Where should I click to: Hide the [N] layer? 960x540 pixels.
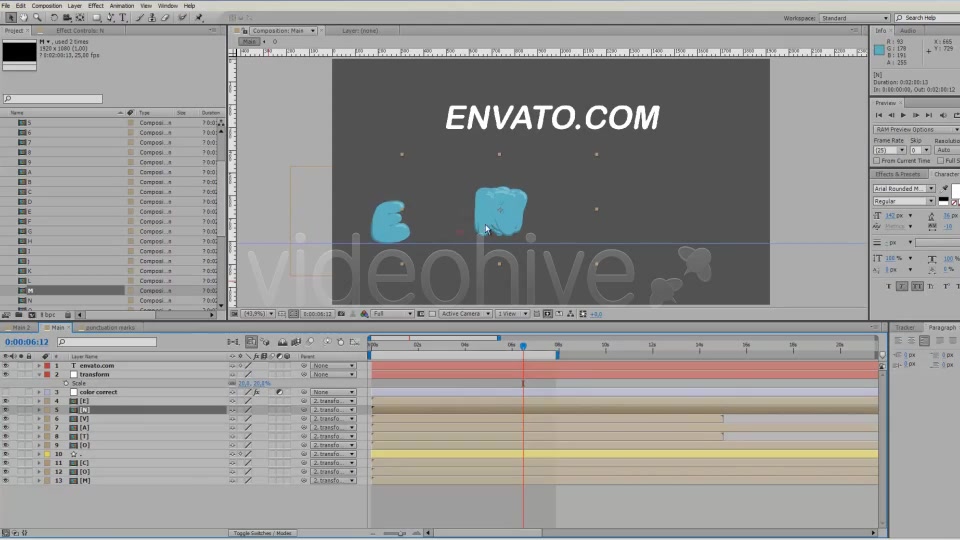pyautogui.click(x=6, y=410)
